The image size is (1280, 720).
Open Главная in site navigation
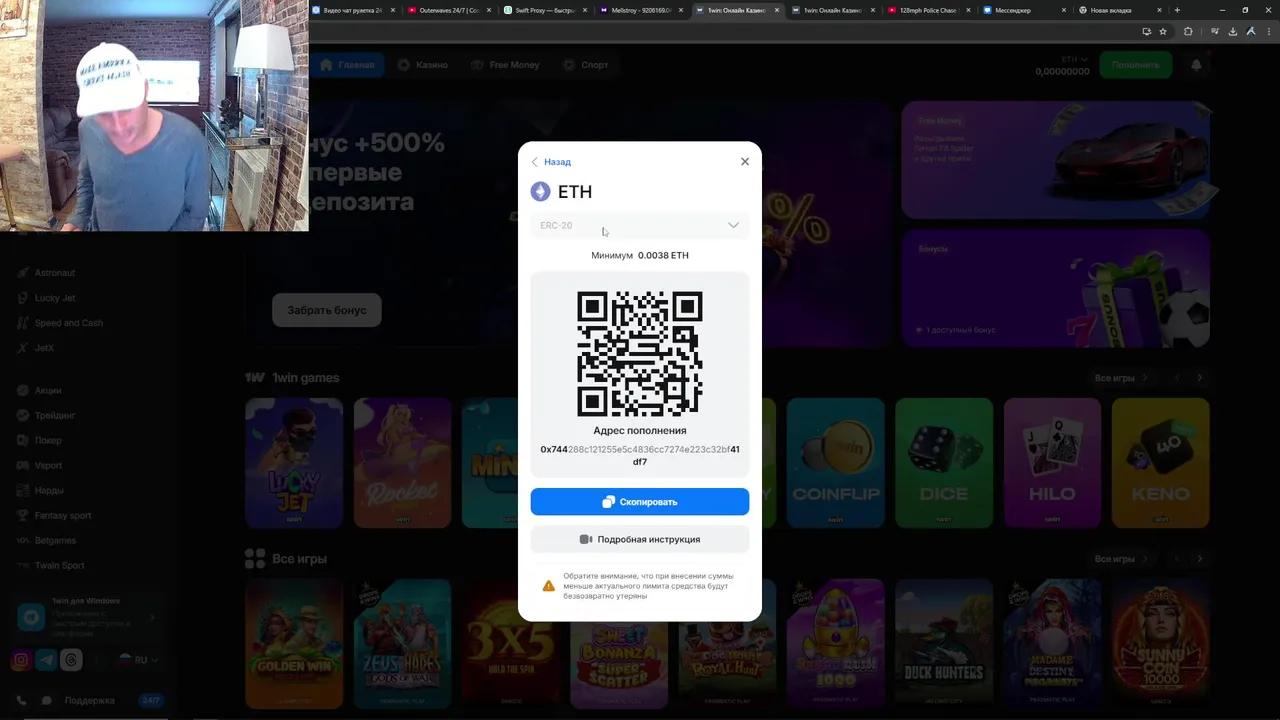[347, 65]
